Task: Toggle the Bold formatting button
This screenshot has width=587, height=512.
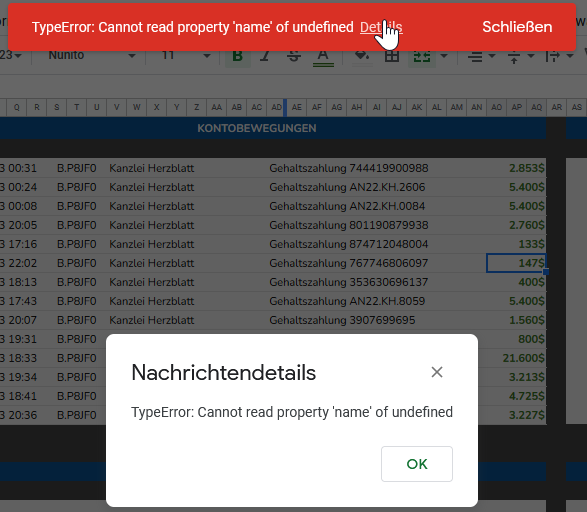Action: pos(237,57)
